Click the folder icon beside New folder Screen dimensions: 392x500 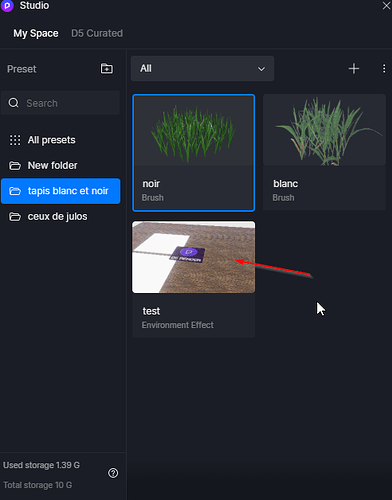(x=15, y=165)
